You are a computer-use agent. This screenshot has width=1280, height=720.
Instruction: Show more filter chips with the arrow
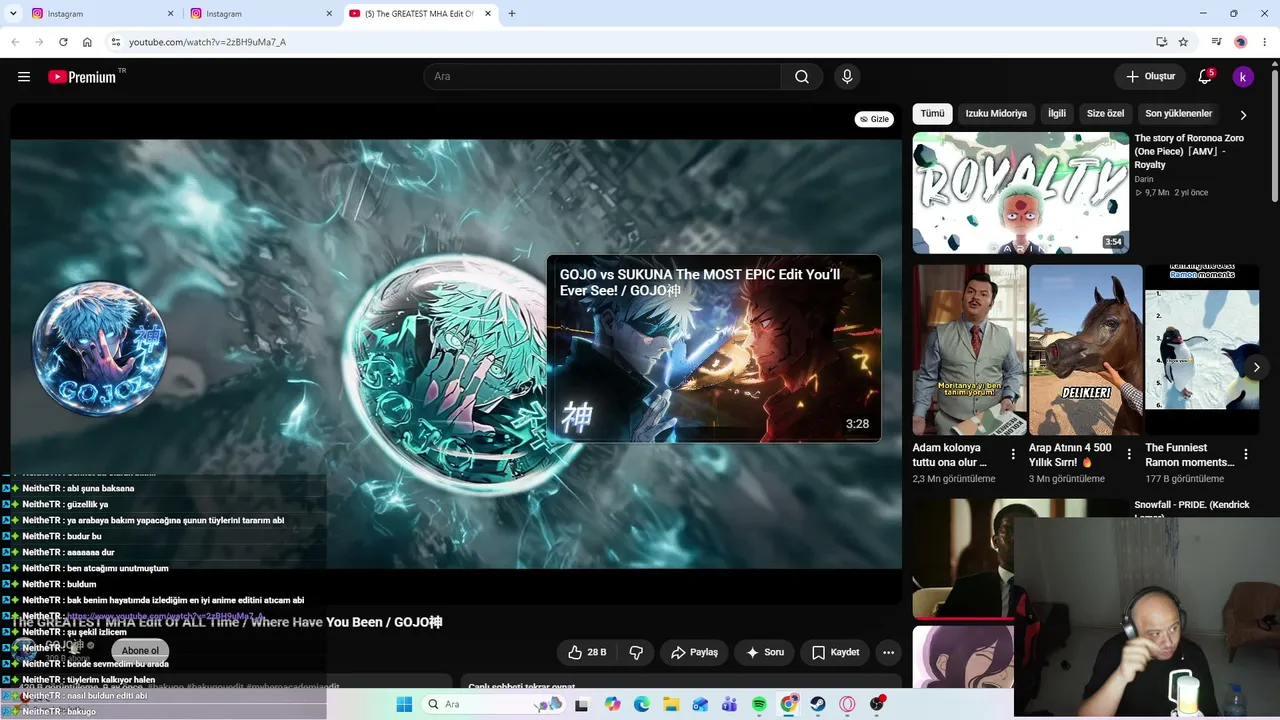pos(1243,115)
